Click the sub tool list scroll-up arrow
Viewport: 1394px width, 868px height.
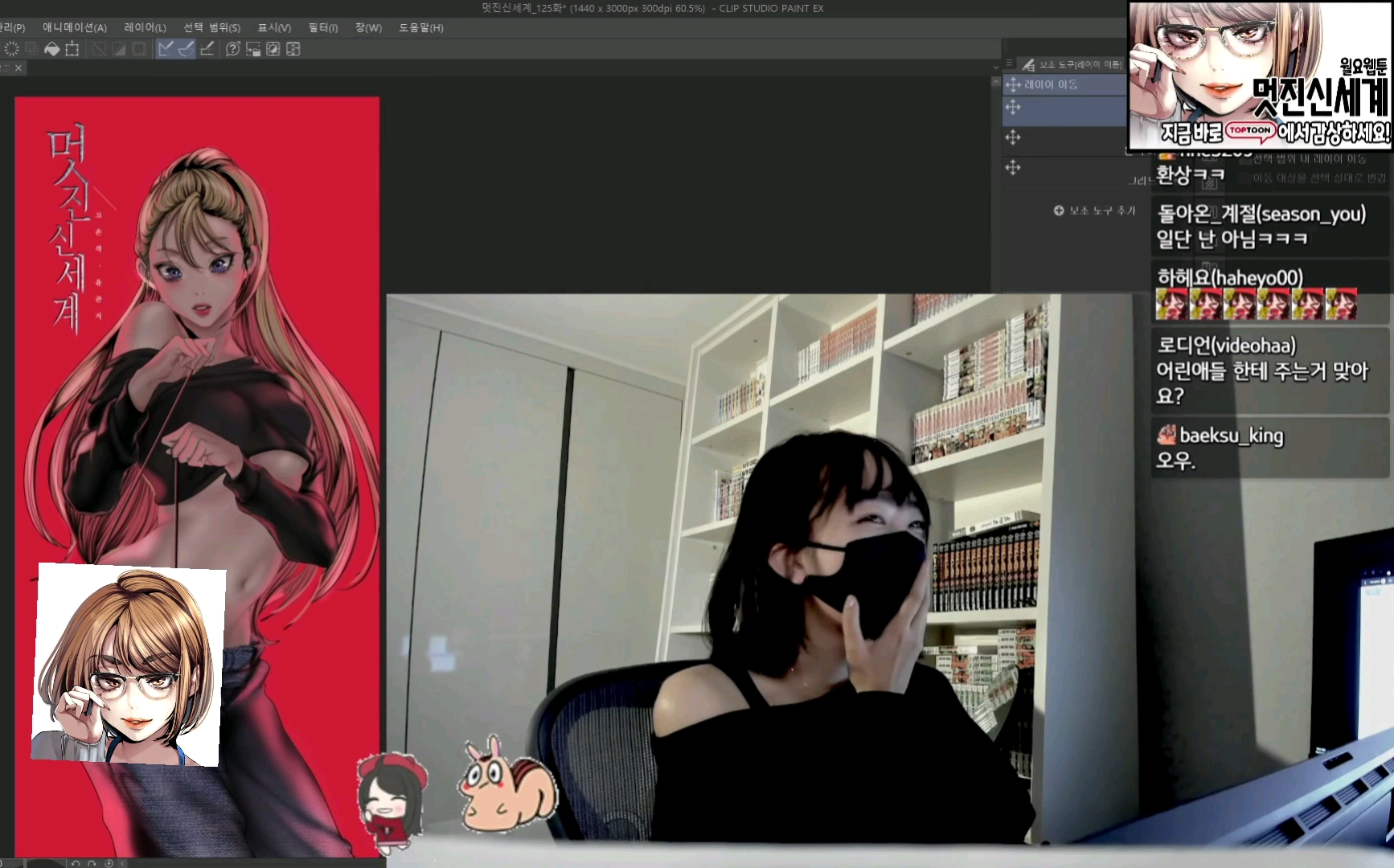pos(996,82)
